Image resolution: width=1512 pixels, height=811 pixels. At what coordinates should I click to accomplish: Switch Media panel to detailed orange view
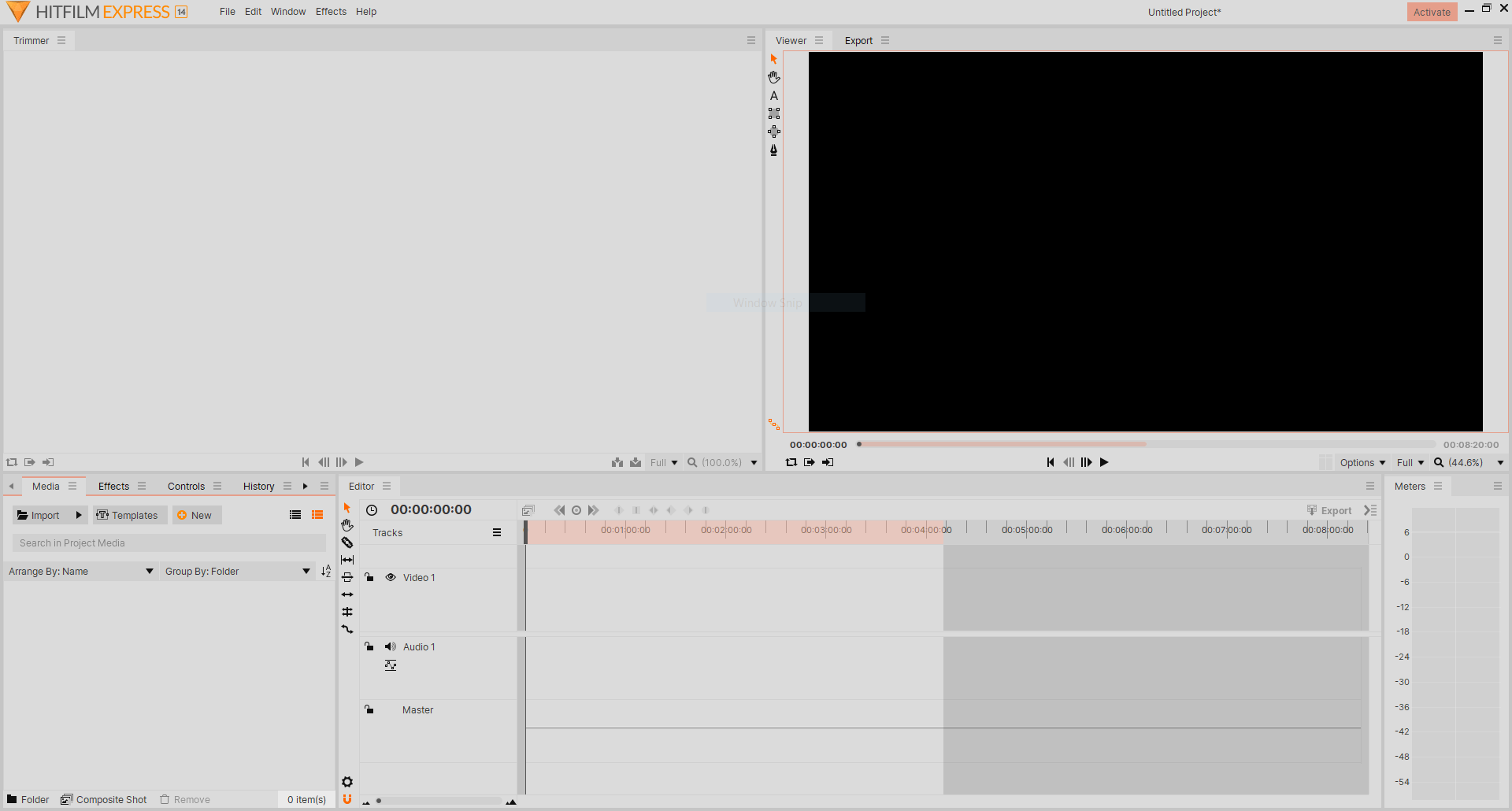coord(317,515)
